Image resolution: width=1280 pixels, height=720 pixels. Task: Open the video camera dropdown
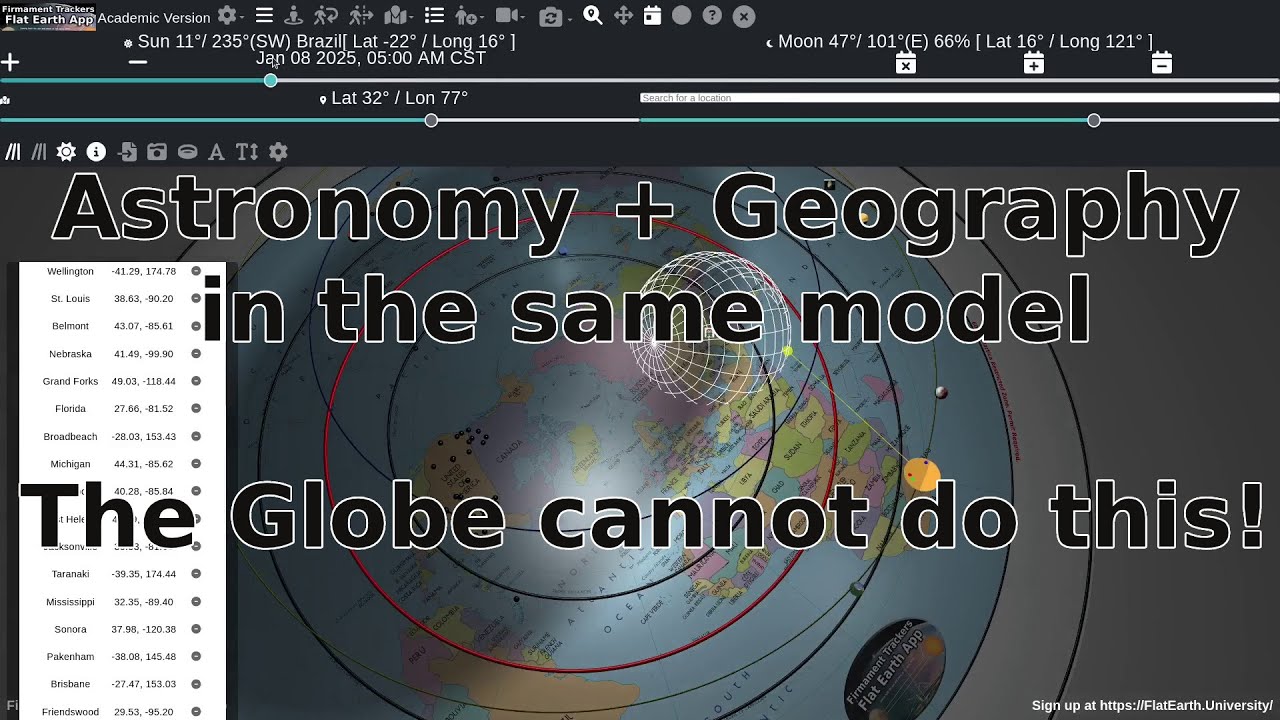pyautogui.click(x=510, y=16)
